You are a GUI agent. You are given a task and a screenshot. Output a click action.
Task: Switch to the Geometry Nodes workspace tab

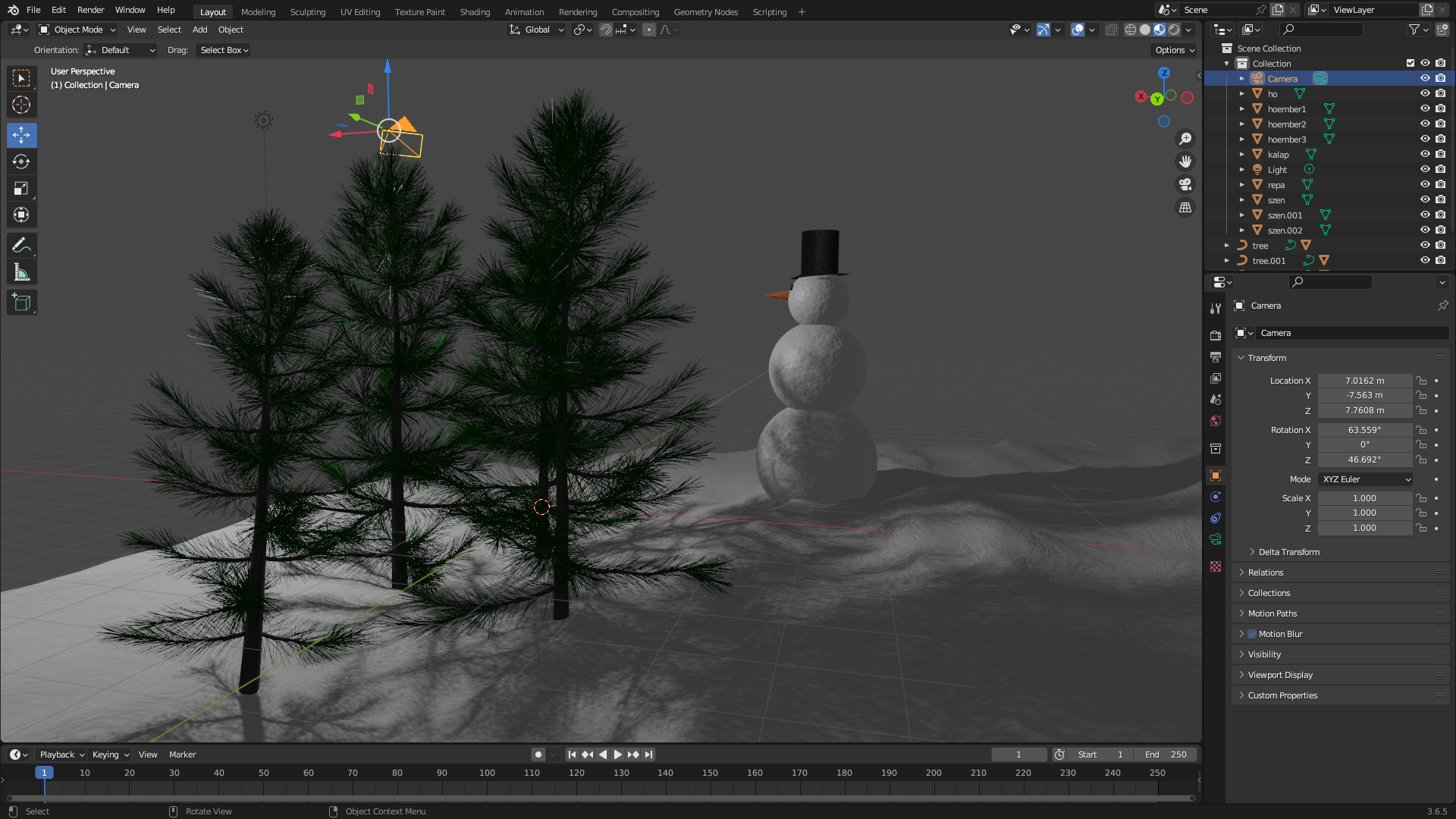tap(705, 11)
